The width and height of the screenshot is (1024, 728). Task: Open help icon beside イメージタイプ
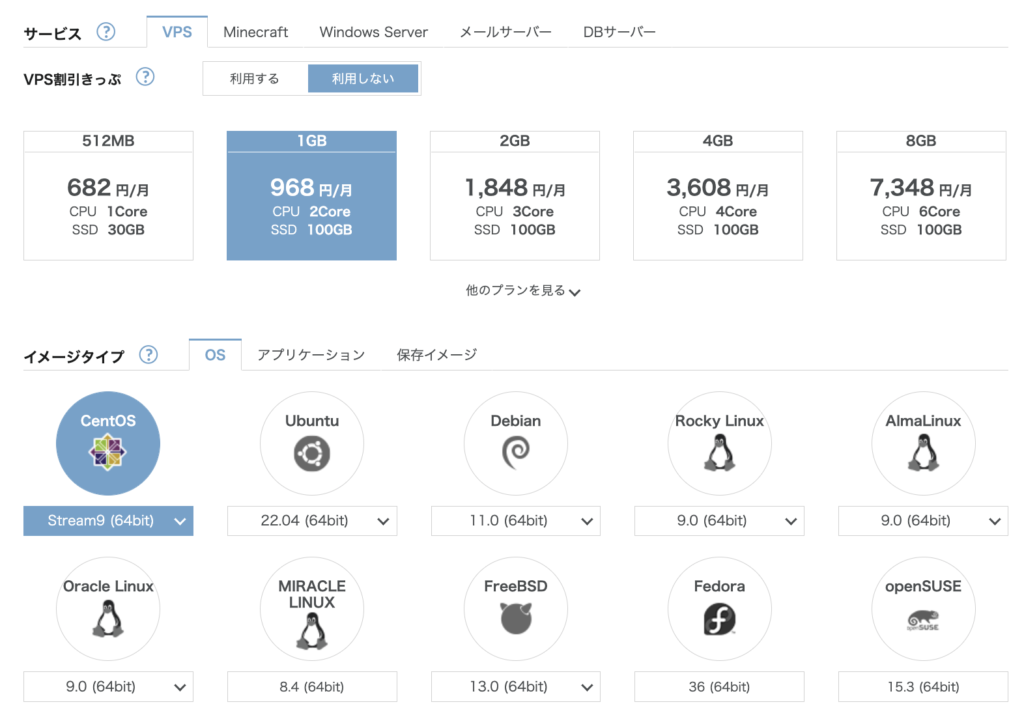[x=148, y=355]
